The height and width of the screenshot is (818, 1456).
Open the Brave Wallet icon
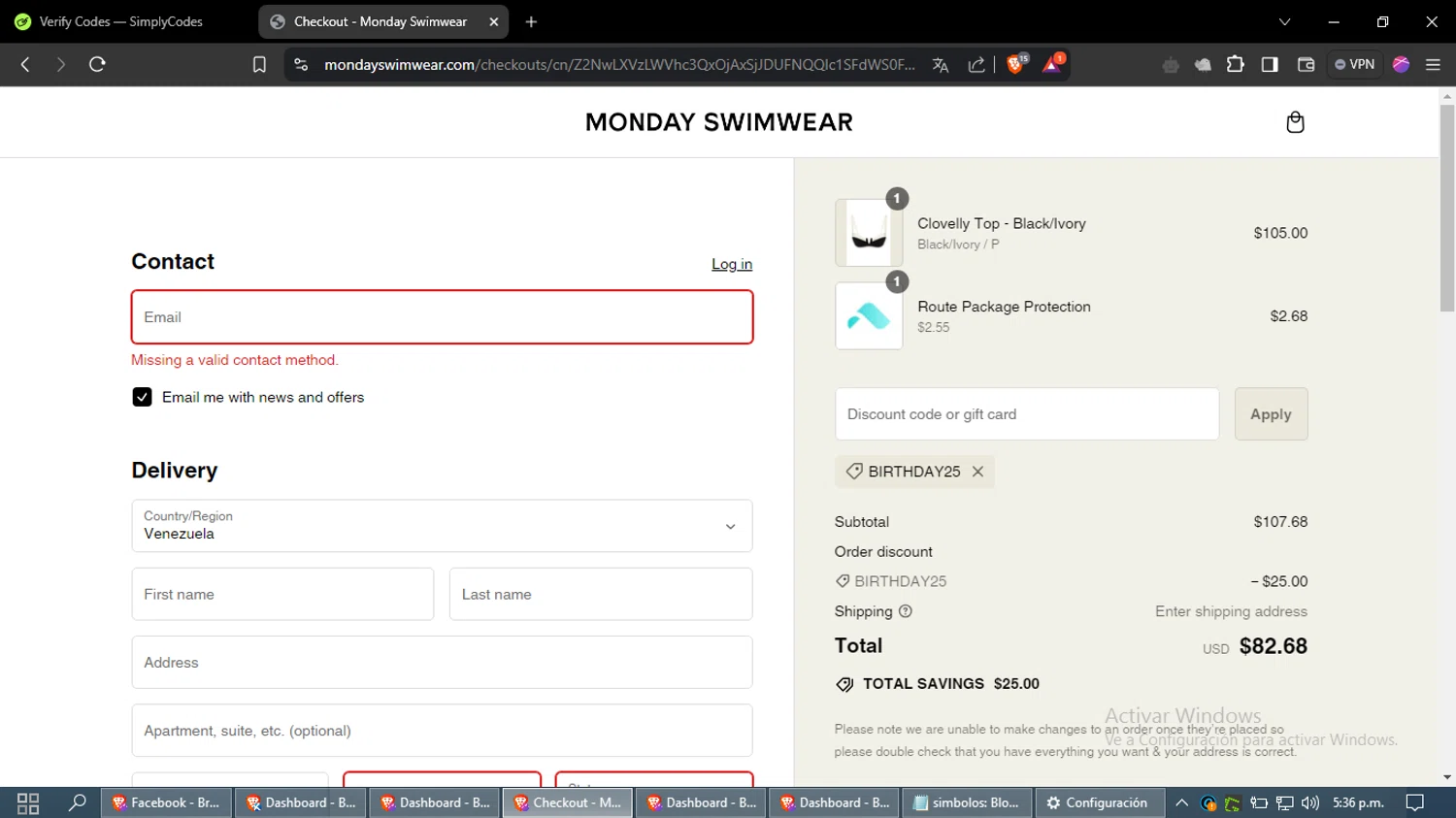click(x=1306, y=65)
